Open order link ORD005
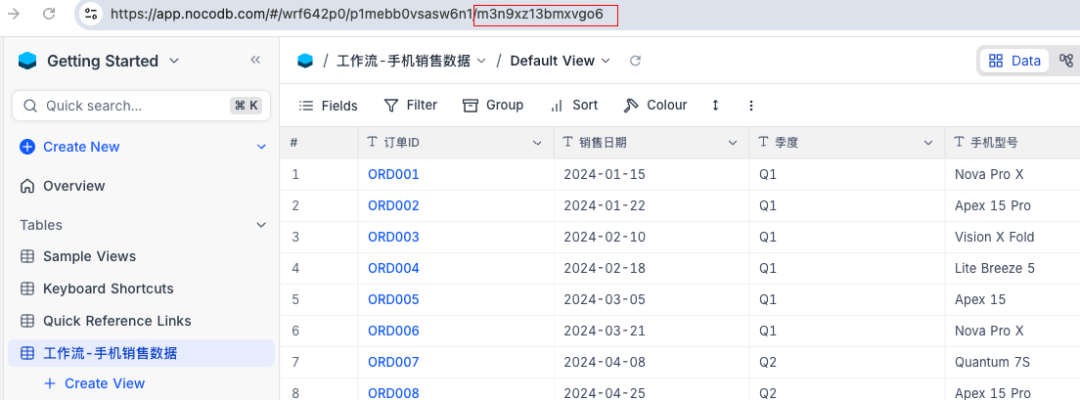Viewport: 1080px width, 400px height. tap(393, 299)
